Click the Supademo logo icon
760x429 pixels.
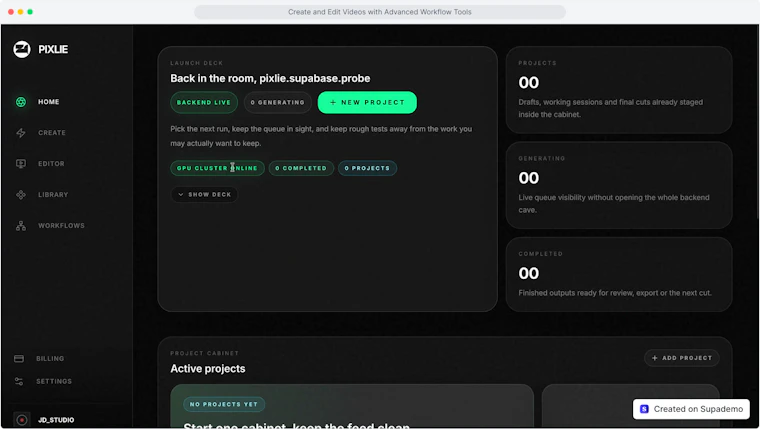click(644, 409)
